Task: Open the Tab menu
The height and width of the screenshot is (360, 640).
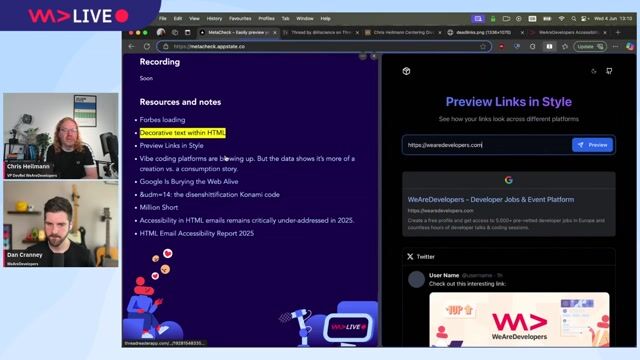Action: (285, 19)
